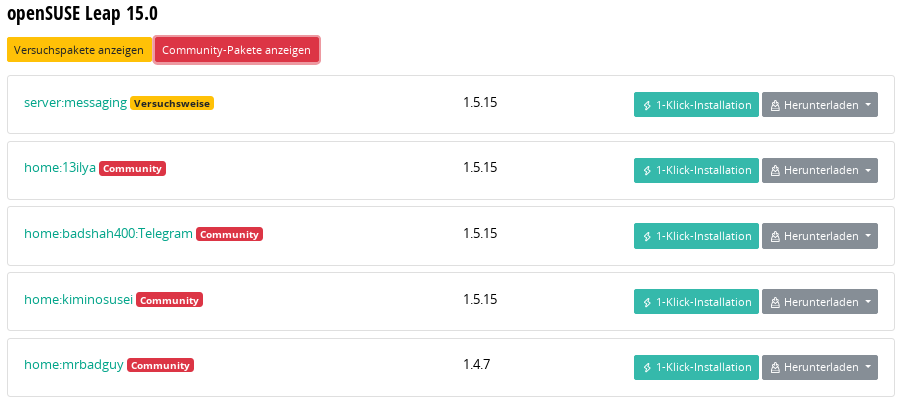
Task: Click the Community badge next to home:13ilya
Action: click(133, 169)
